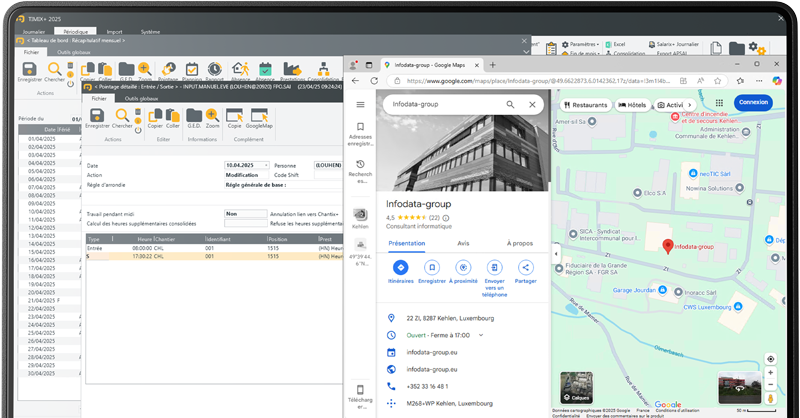Image resolution: width=800 pixels, height=418 pixels.
Task: Select the Restaurants filter chip
Action: pyautogui.click(x=584, y=104)
